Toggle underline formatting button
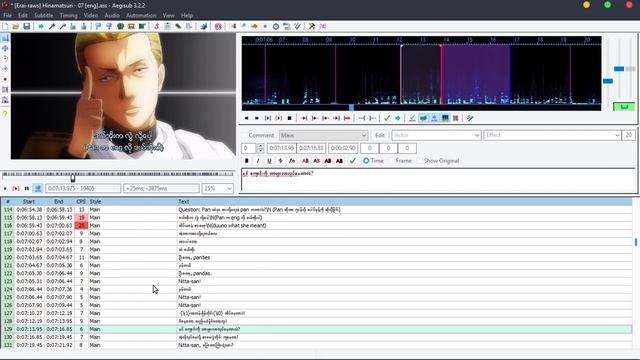This screenshot has width=640, height=360. pos(269,161)
